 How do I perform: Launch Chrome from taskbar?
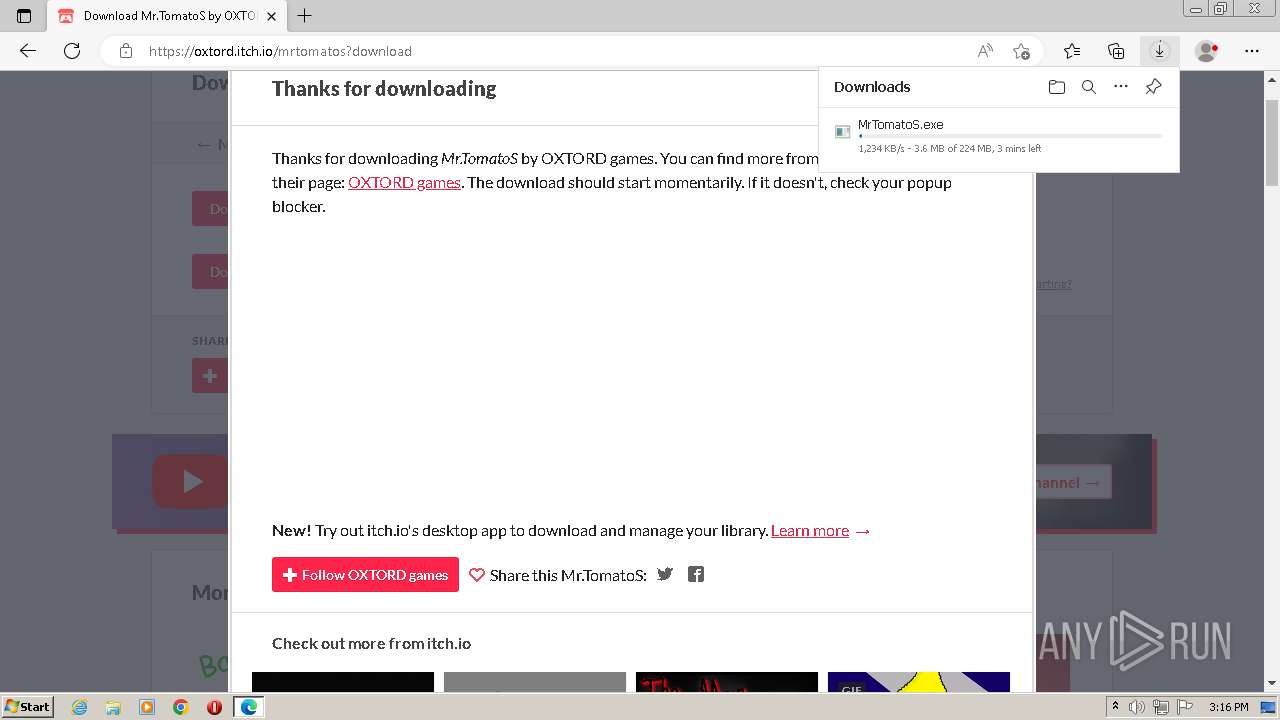point(180,707)
